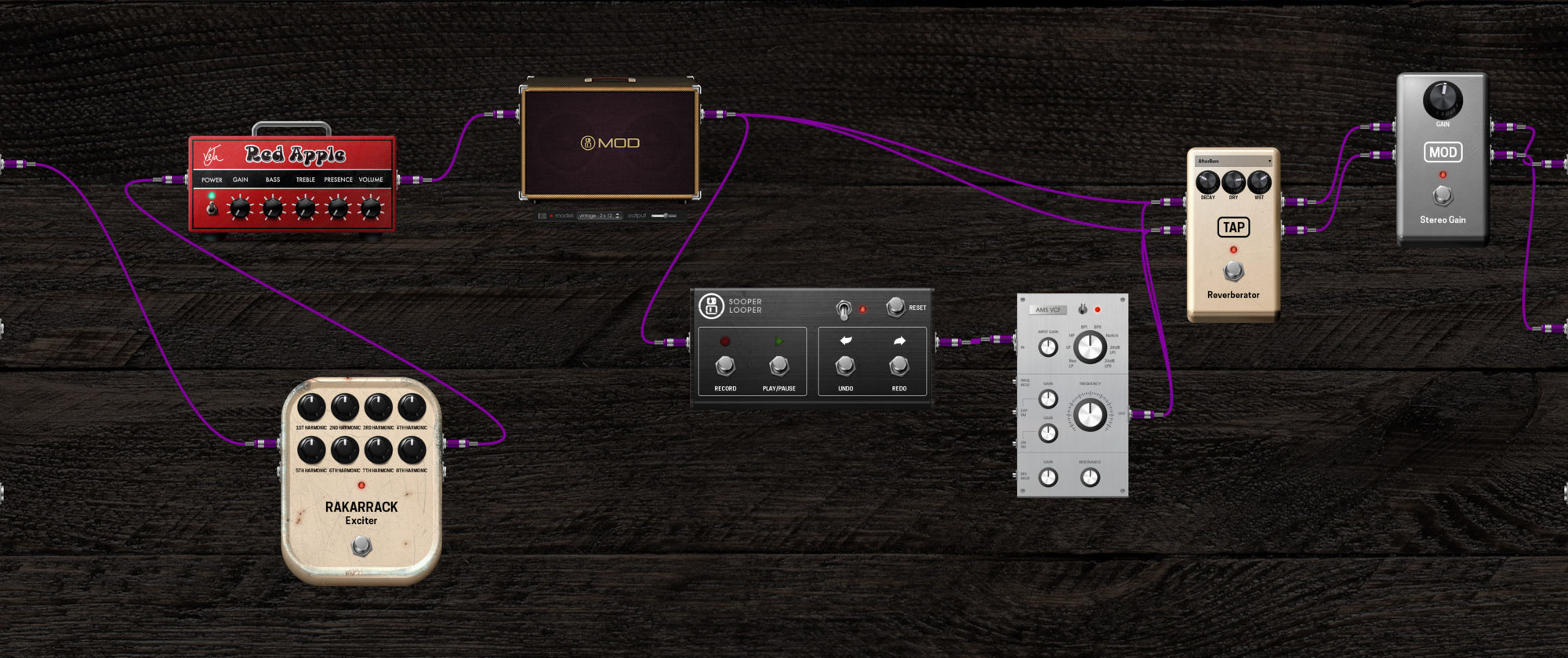
Task: Click the Red Apple PRESENCE knob
Action: (338, 209)
